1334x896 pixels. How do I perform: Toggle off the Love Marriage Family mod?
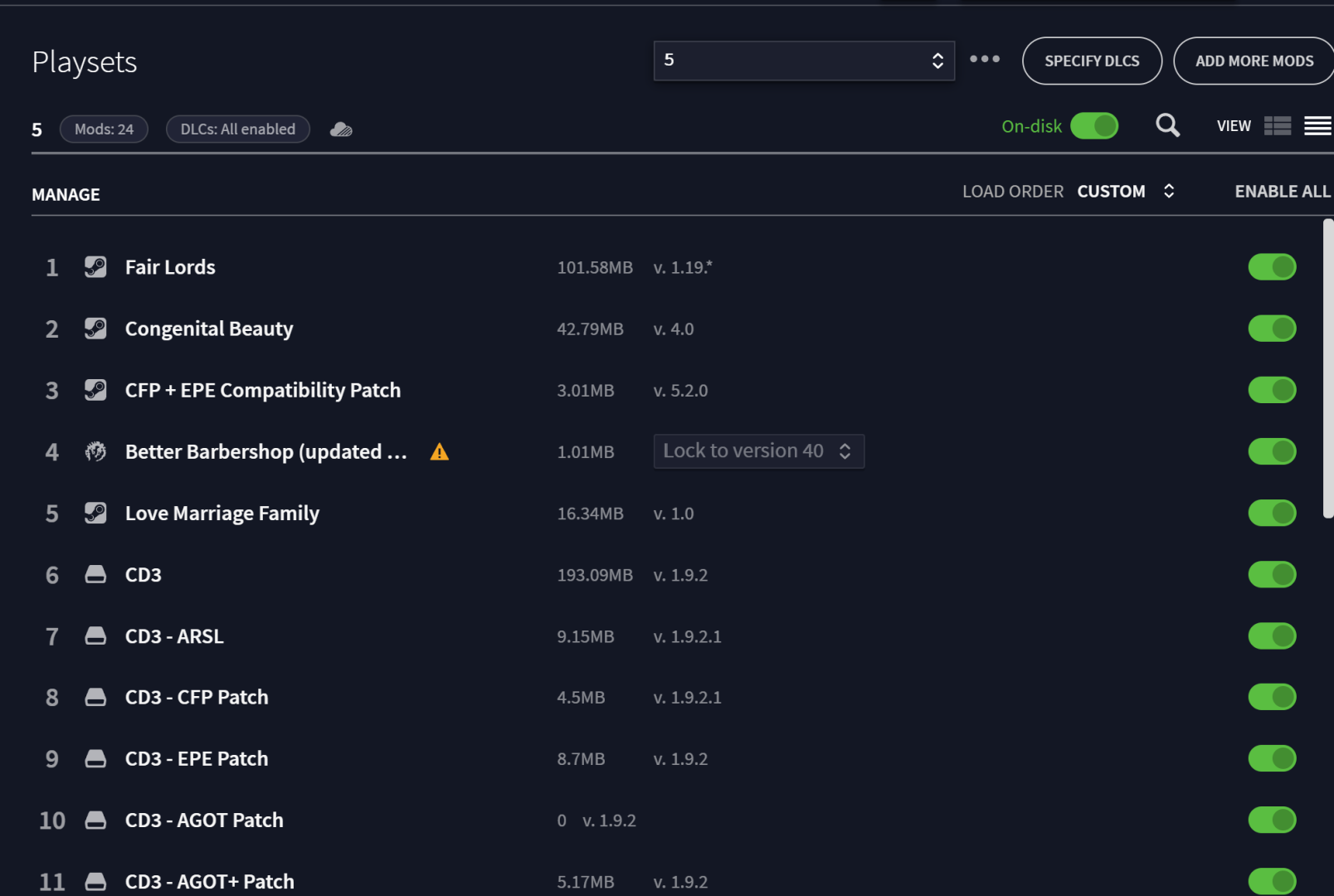click(x=1272, y=514)
